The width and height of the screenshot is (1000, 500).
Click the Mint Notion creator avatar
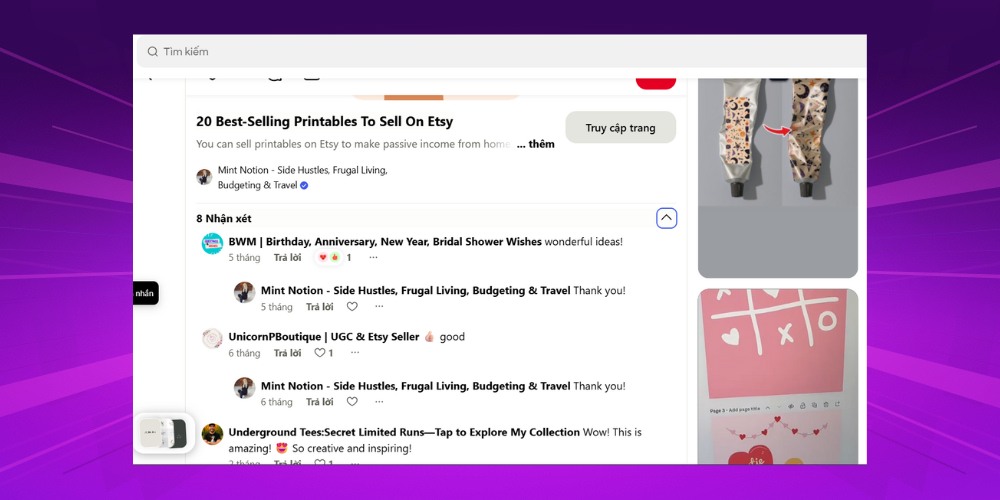(x=204, y=177)
